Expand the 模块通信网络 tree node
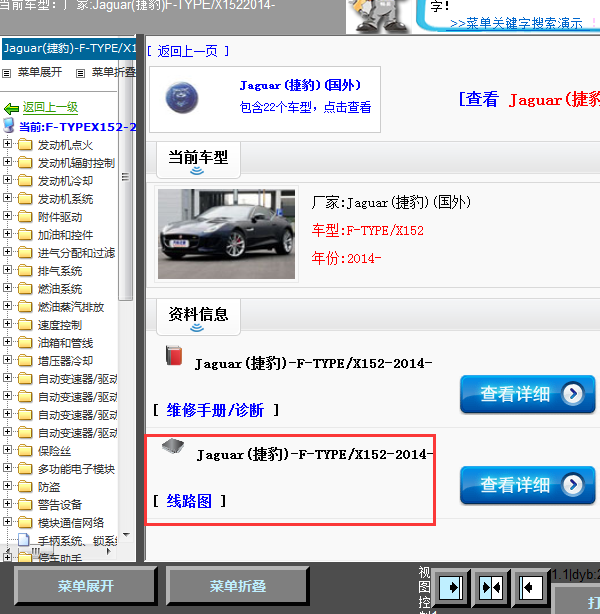The height and width of the screenshot is (614, 600). tap(7, 522)
